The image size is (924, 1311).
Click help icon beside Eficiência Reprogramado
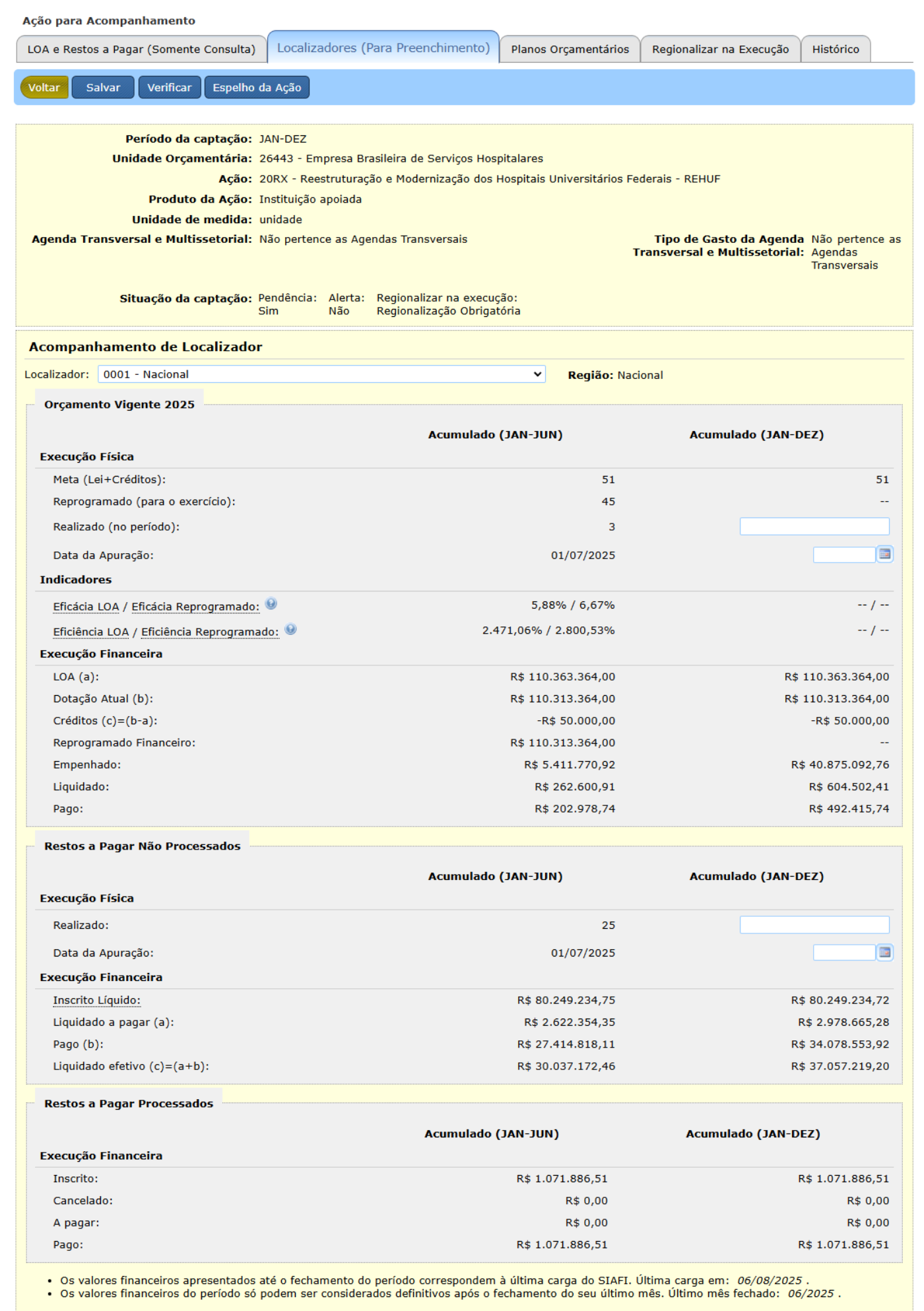pos(290,630)
